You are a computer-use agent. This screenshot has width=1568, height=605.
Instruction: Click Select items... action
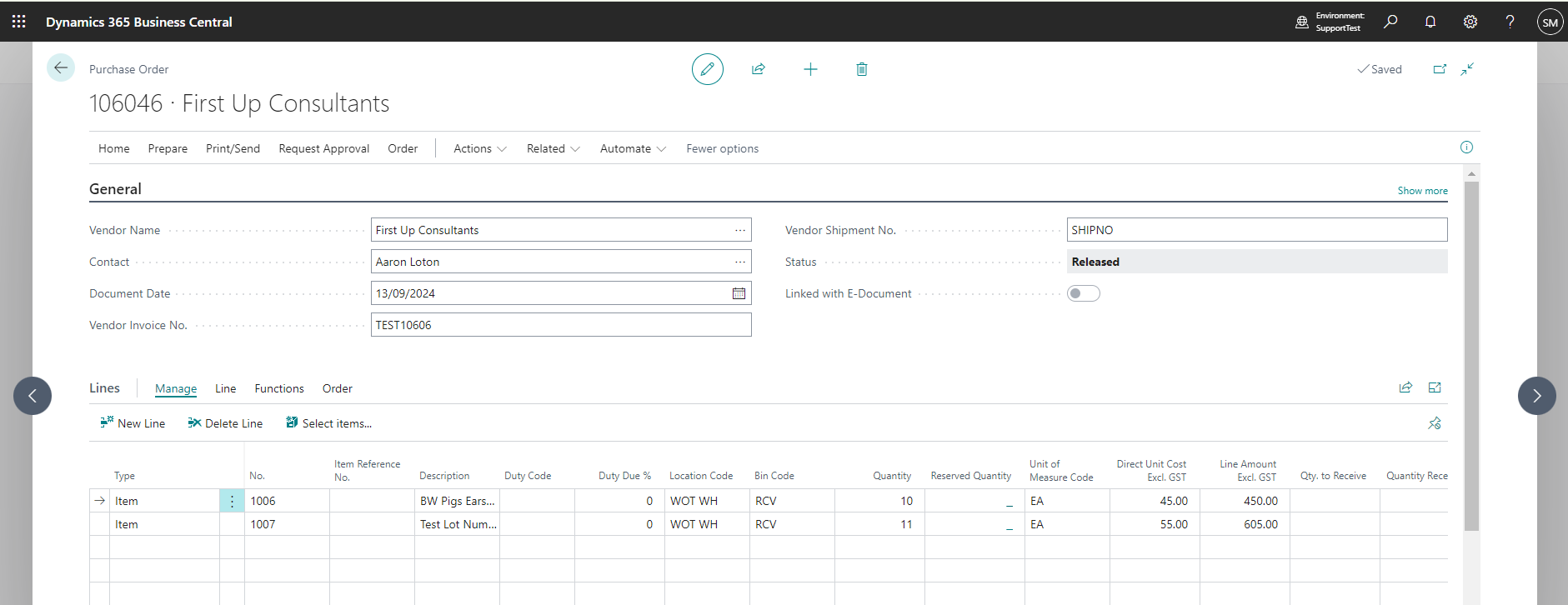[328, 423]
